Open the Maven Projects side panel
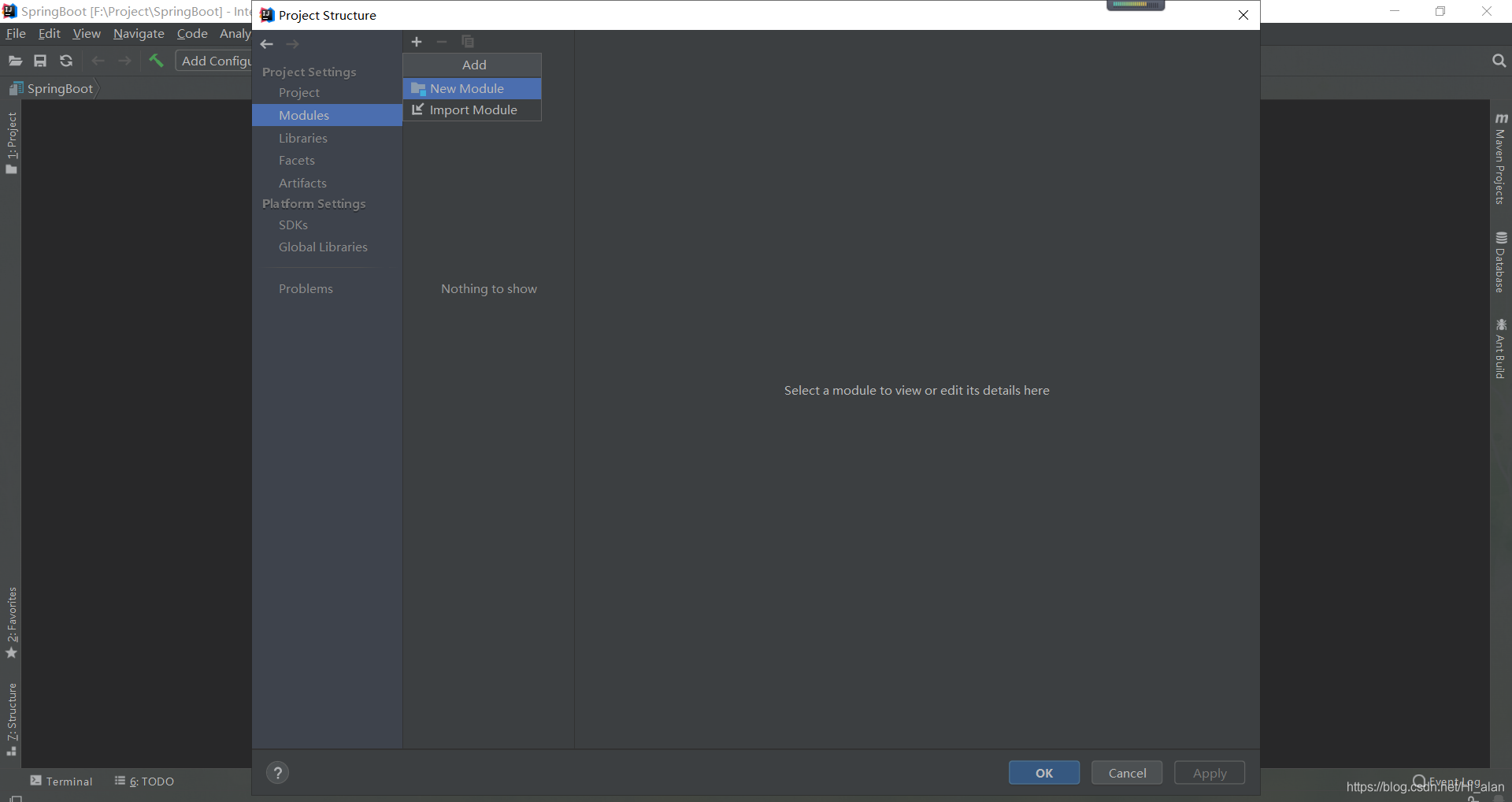This screenshot has width=1512, height=802. pyautogui.click(x=1501, y=158)
